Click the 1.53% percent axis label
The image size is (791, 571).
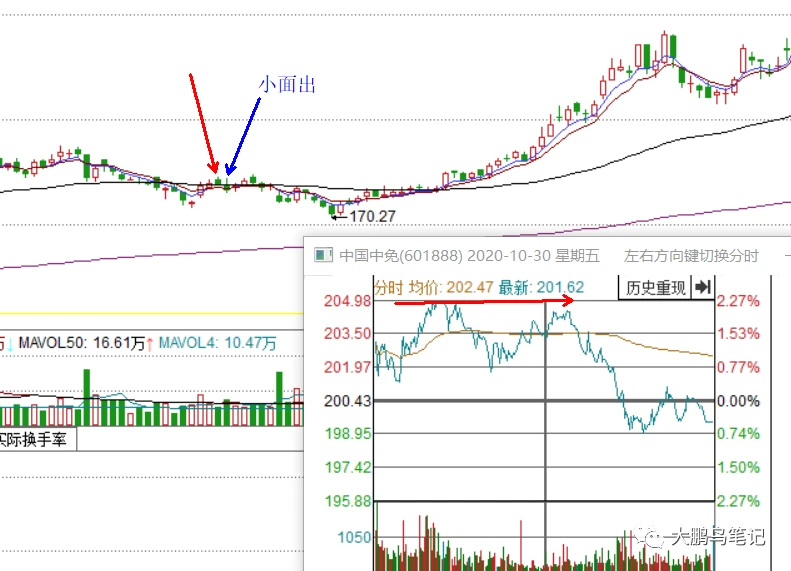coord(738,333)
